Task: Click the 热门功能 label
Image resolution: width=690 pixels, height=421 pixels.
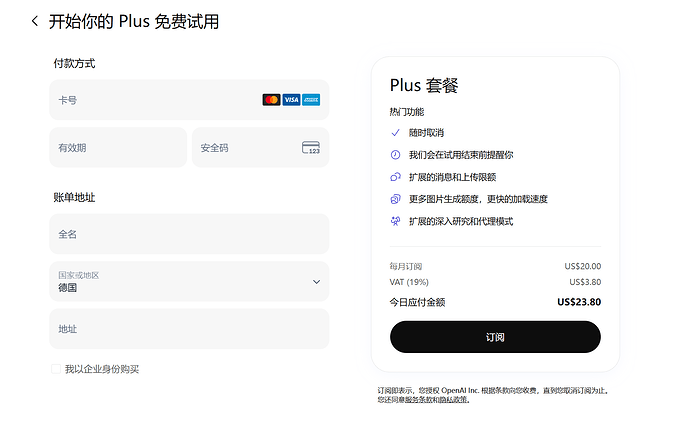Action: 407,112
